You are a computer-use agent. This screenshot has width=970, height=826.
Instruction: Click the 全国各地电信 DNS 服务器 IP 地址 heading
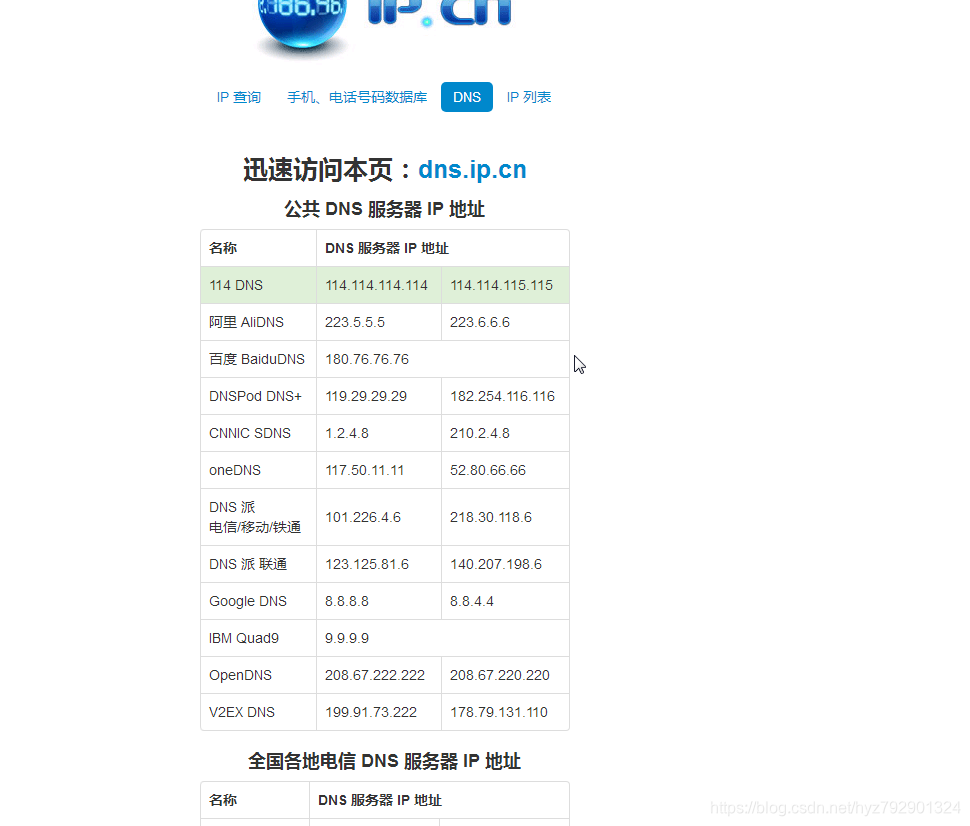click(384, 761)
